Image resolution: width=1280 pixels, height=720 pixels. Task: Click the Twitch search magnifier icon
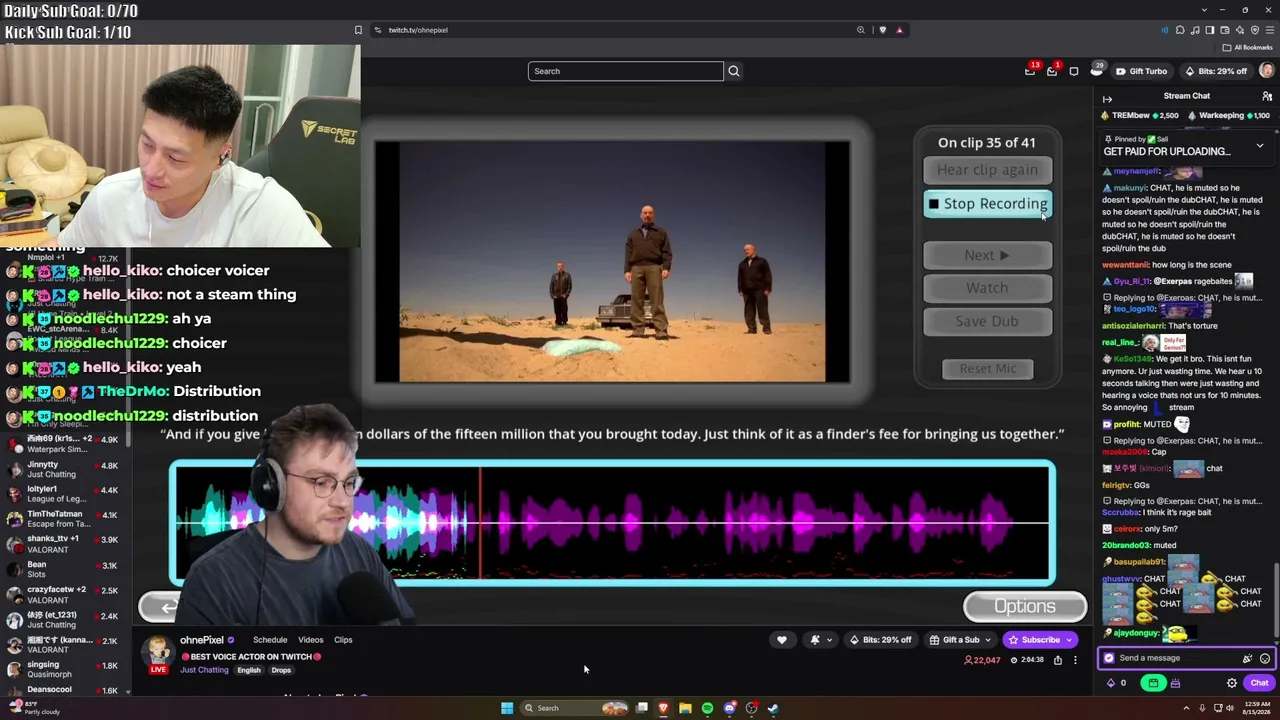click(734, 71)
